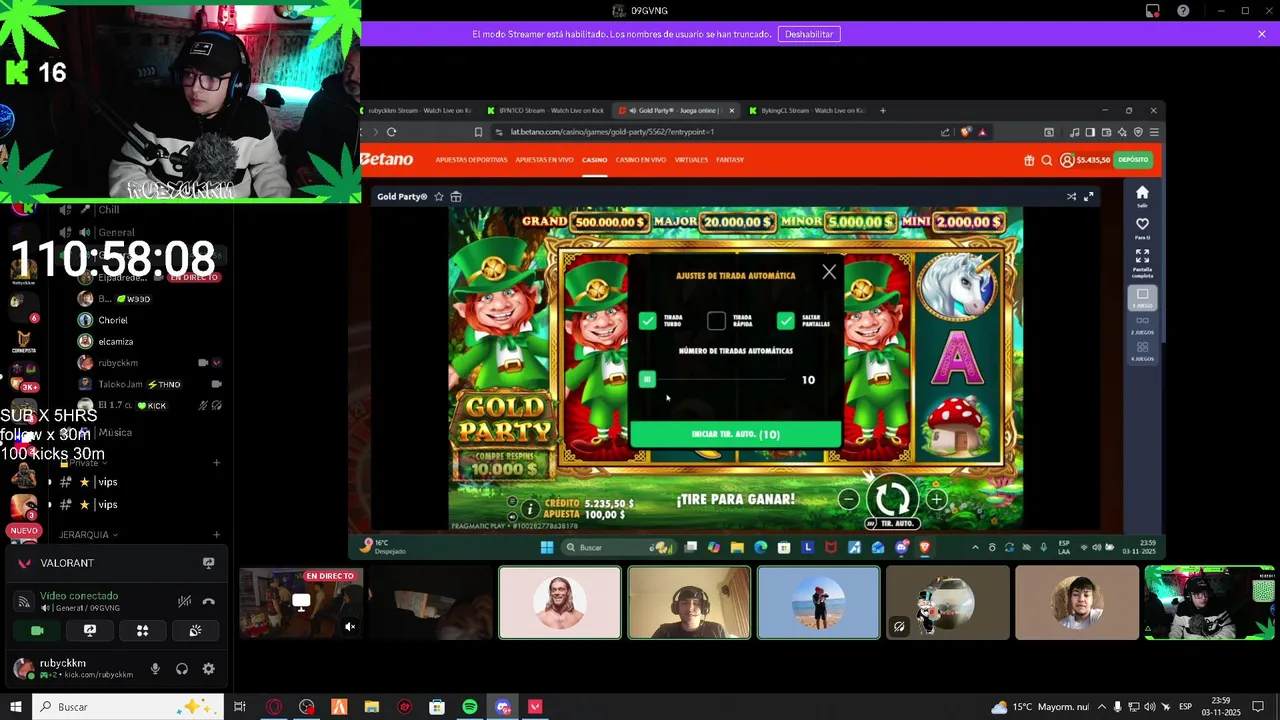Unmute the En Directo stream preview
The image size is (1280, 720).
pos(350,627)
